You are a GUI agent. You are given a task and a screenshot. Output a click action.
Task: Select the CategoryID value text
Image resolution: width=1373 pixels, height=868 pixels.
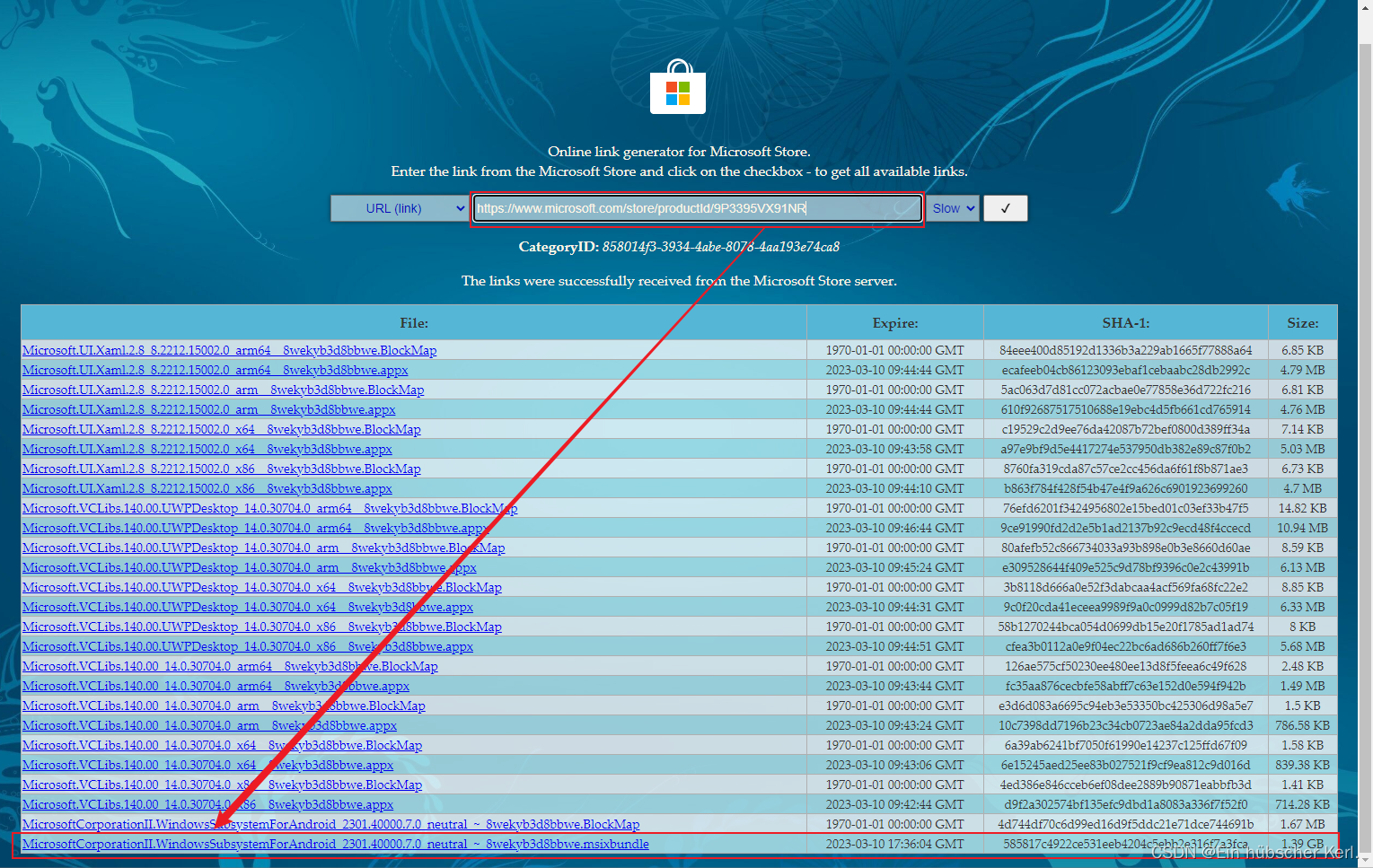(721, 247)
